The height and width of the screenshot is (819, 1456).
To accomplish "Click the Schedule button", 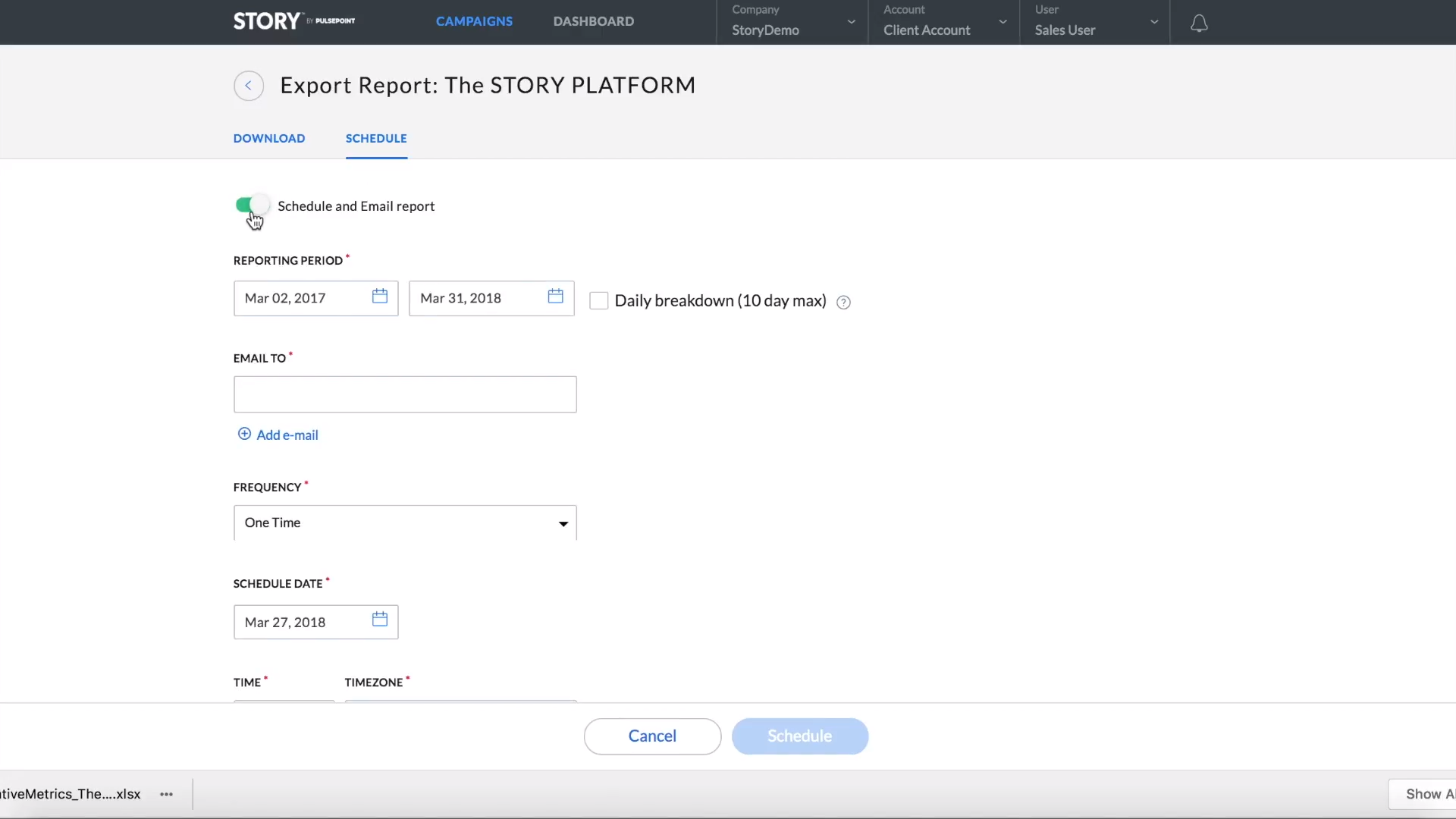I will [800, 736].
